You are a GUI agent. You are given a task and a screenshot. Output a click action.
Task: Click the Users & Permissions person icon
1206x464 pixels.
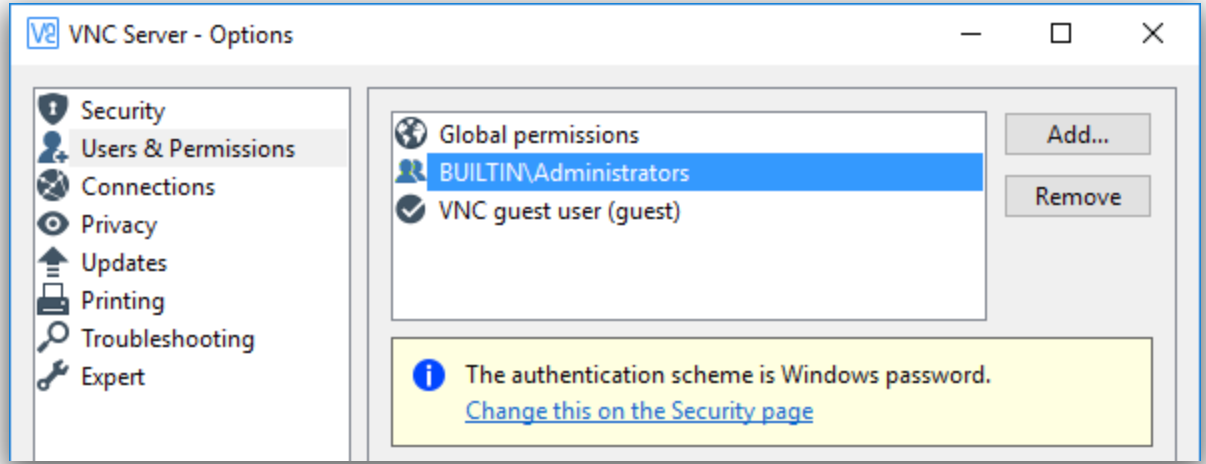click(52, 148)
